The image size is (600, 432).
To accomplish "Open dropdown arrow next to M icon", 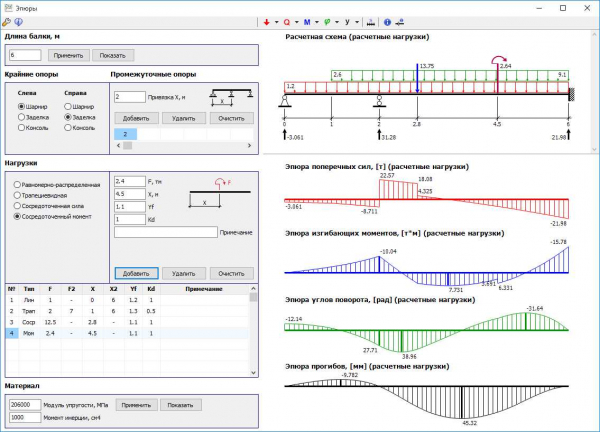I will click(x=317, y=22).
